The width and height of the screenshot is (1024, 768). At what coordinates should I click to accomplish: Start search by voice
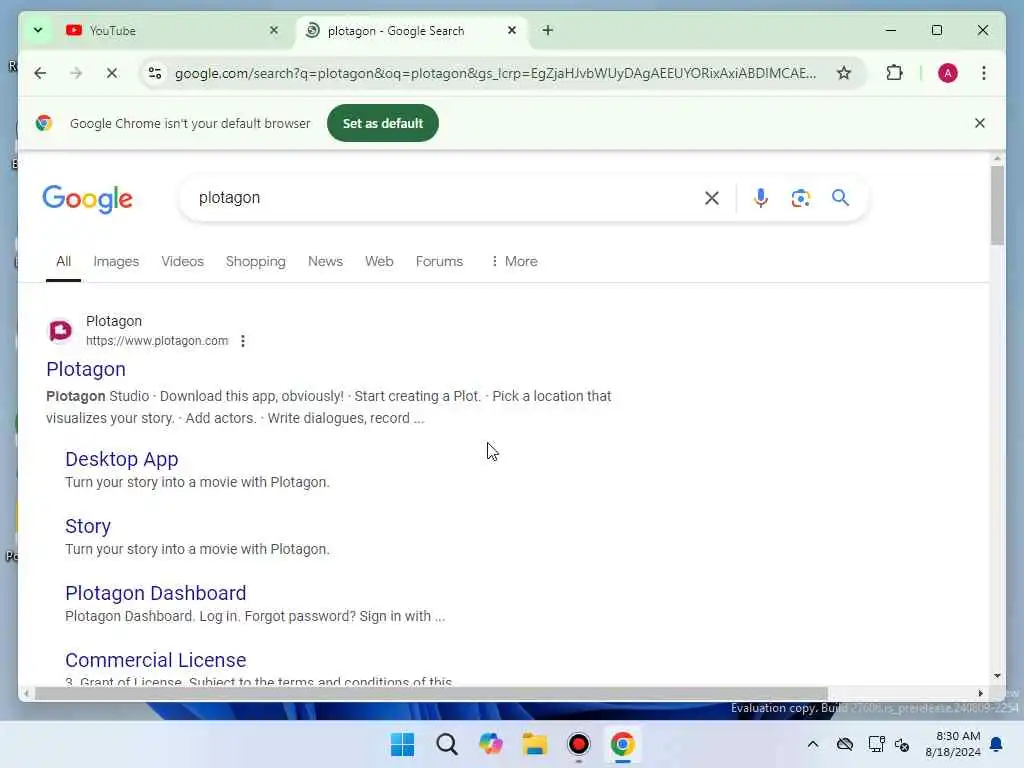point(760,198)
